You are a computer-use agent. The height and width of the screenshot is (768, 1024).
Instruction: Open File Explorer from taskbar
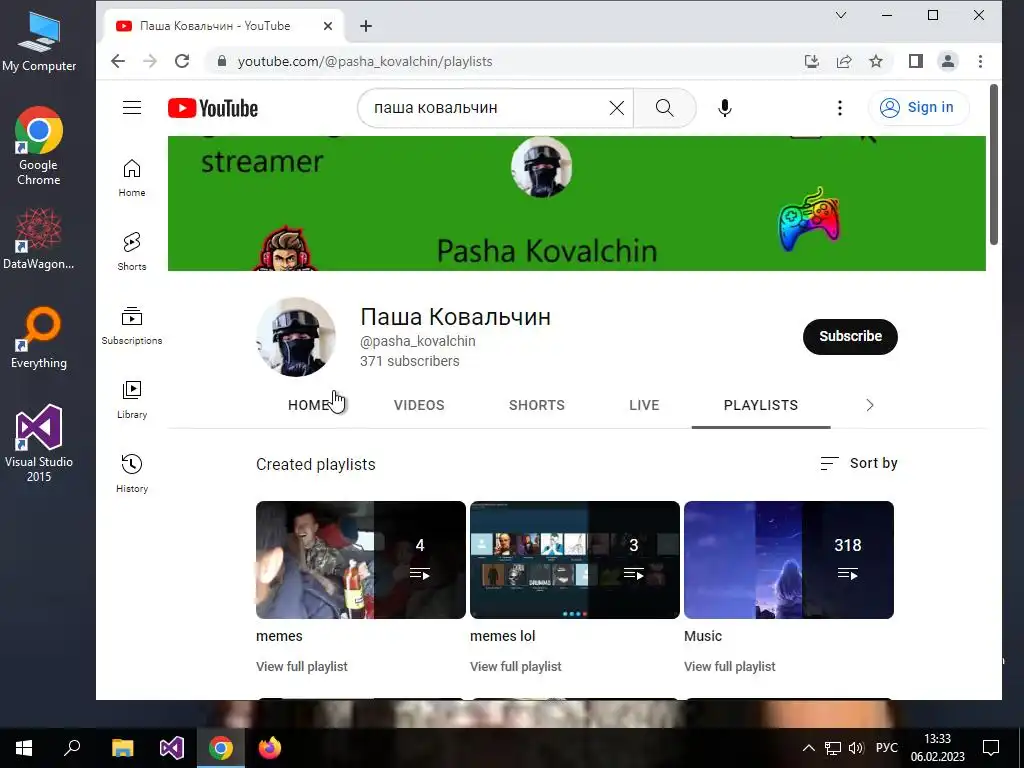click(x=123, y=748)
